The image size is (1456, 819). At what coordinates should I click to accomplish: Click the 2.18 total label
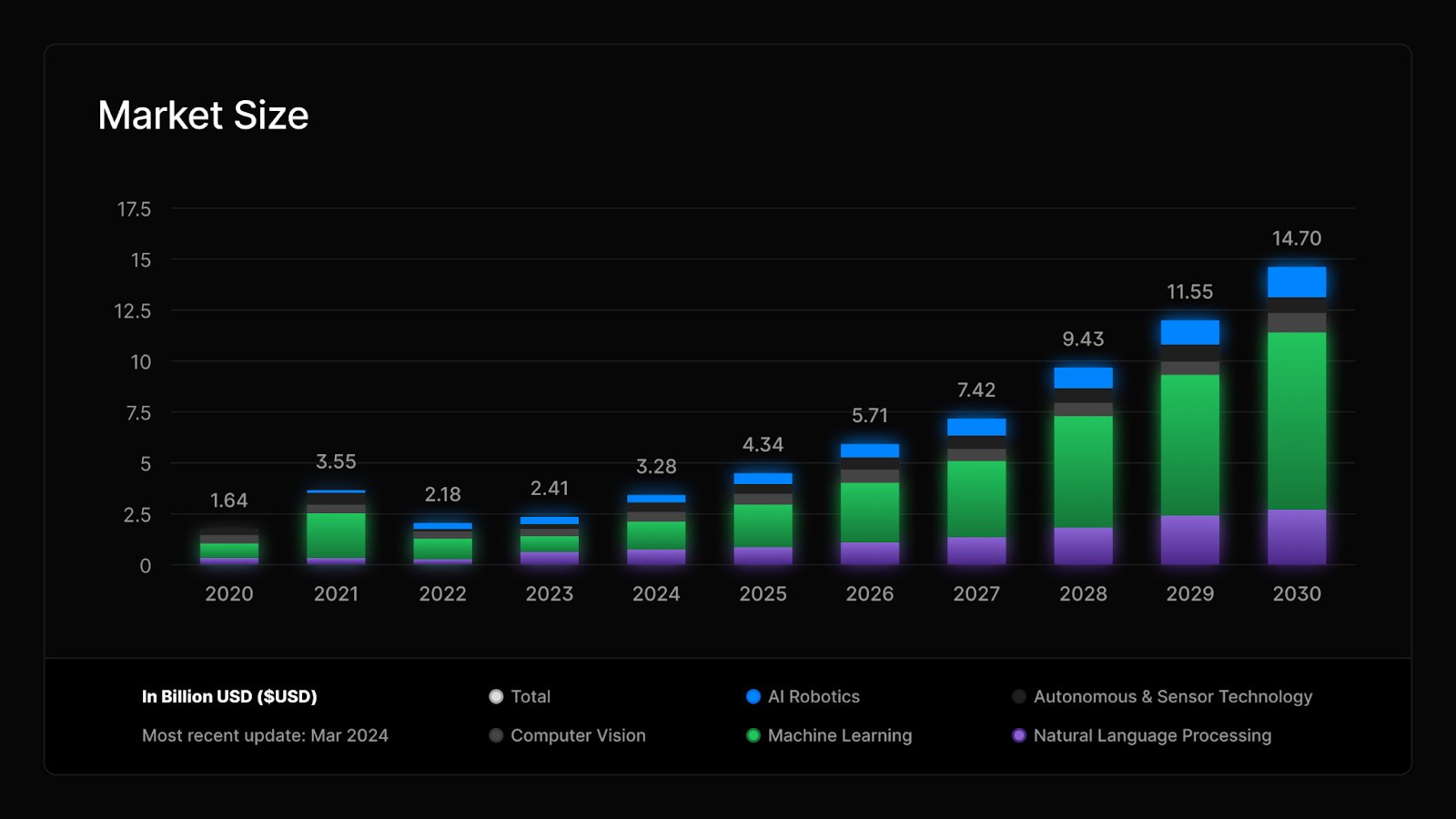(442, 495)
